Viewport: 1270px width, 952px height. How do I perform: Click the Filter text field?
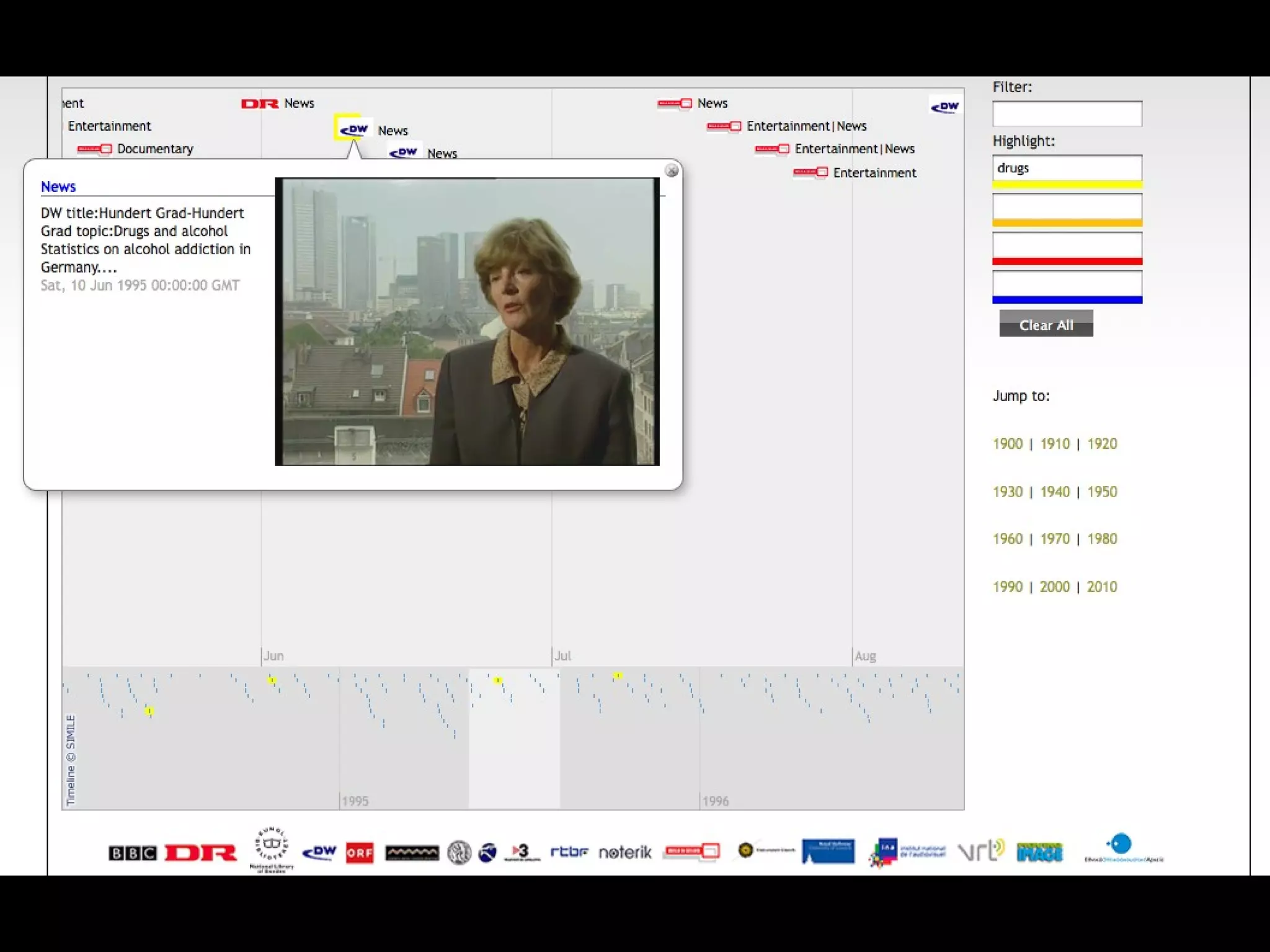pyautogui.click(x=1067, y=114)
